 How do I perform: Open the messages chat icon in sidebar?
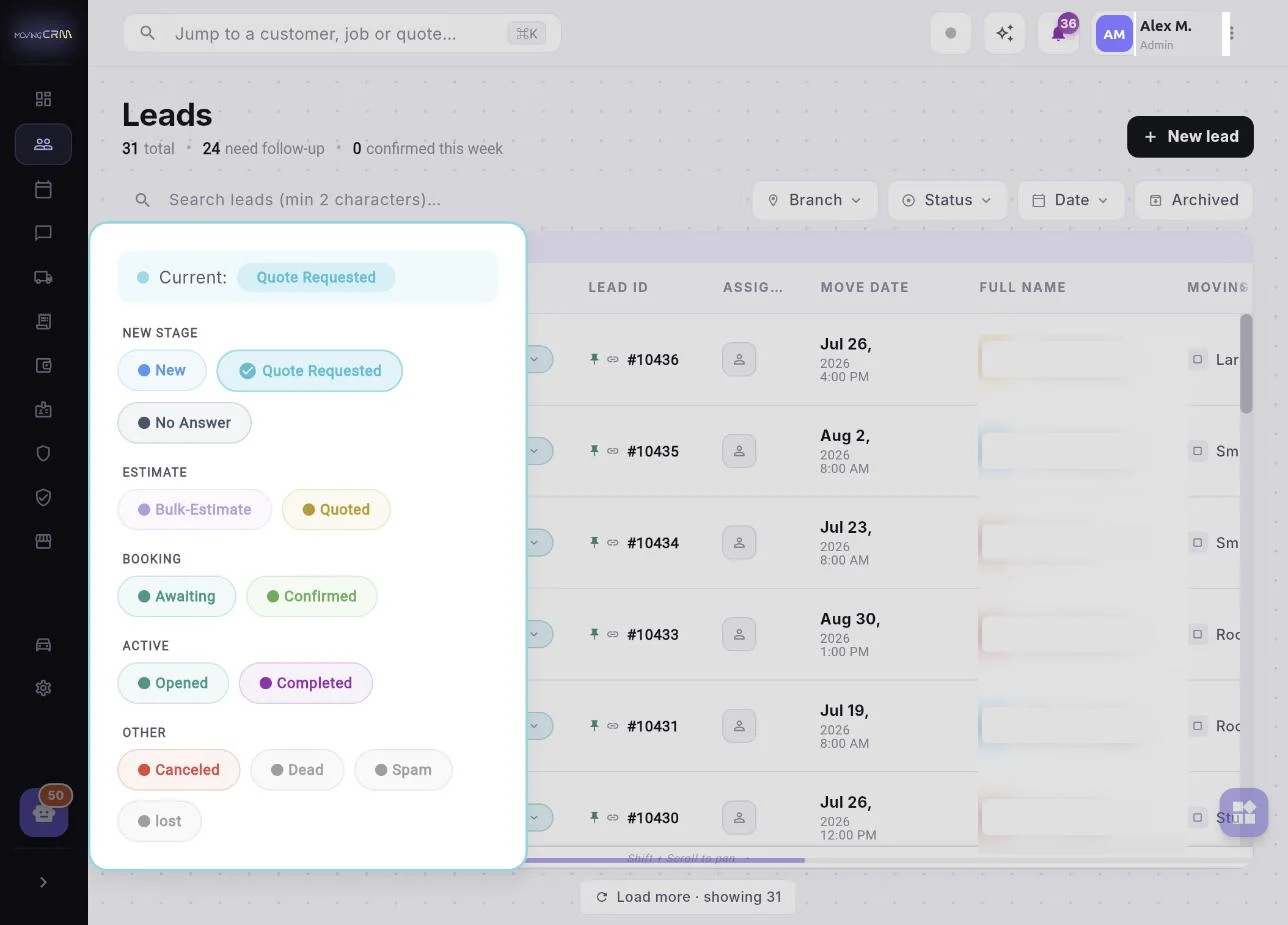(43, 233)
